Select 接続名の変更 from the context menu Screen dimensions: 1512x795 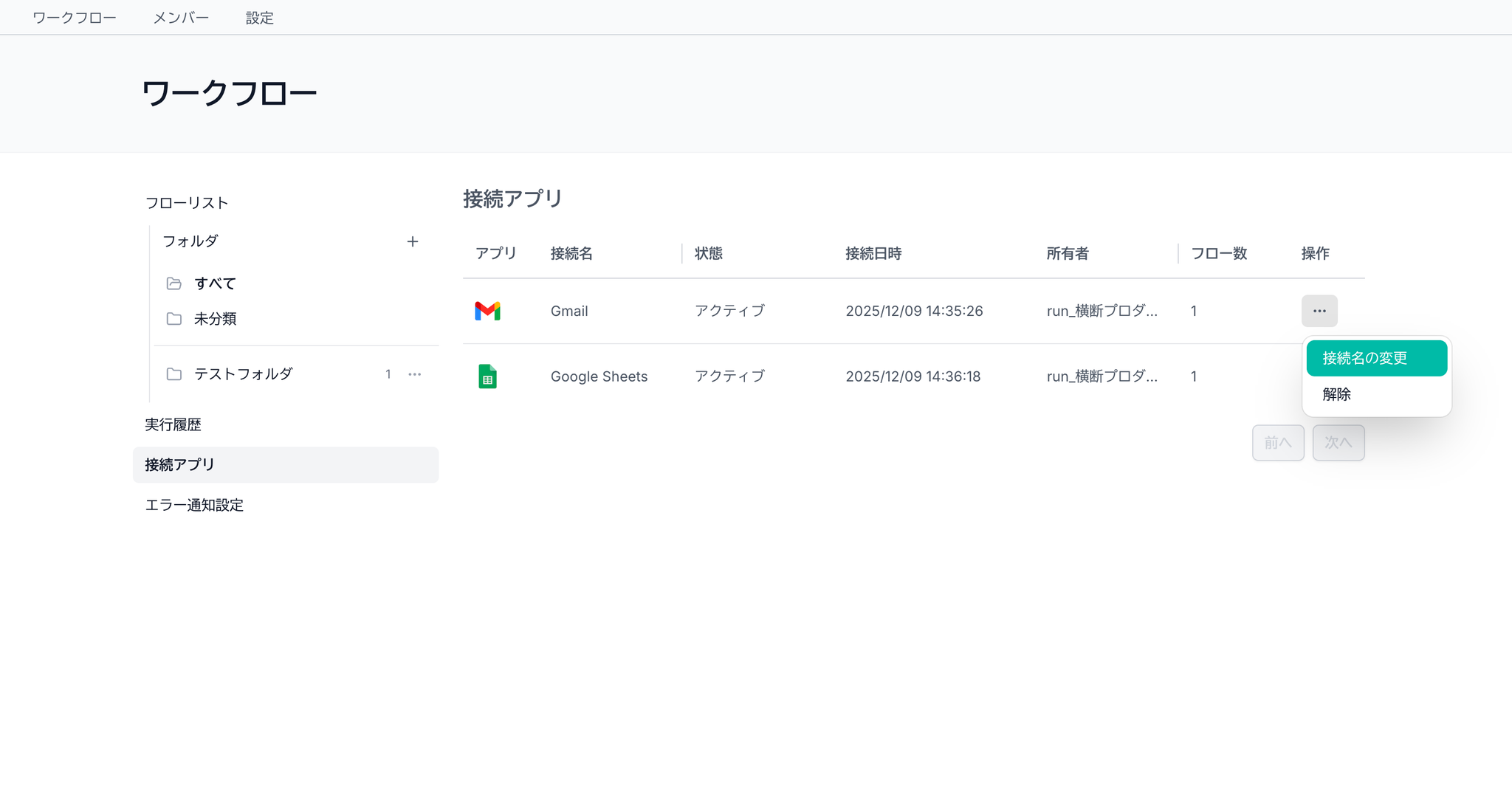click(x=1376, y=358)
